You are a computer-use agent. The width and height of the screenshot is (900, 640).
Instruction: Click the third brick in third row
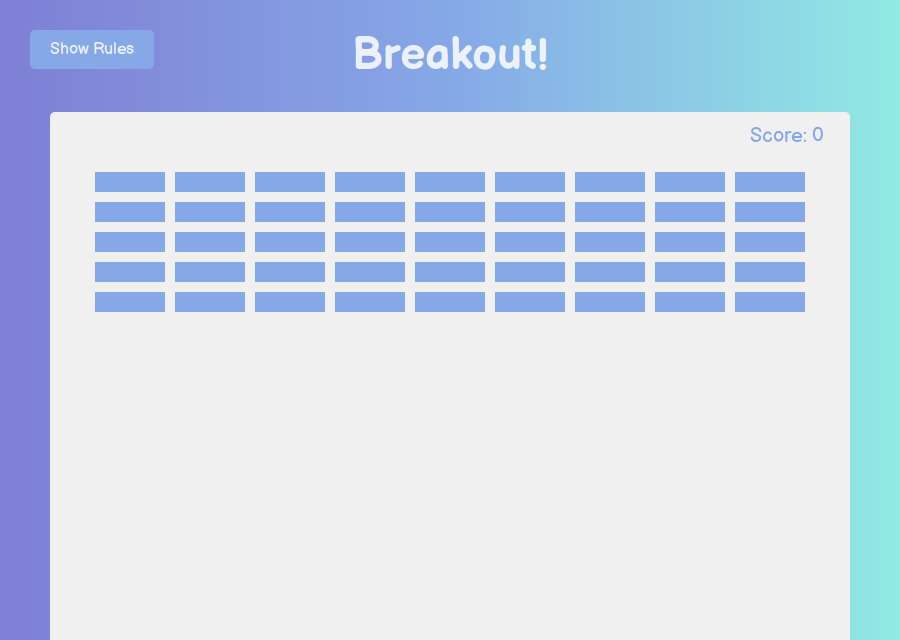point(290,242)
